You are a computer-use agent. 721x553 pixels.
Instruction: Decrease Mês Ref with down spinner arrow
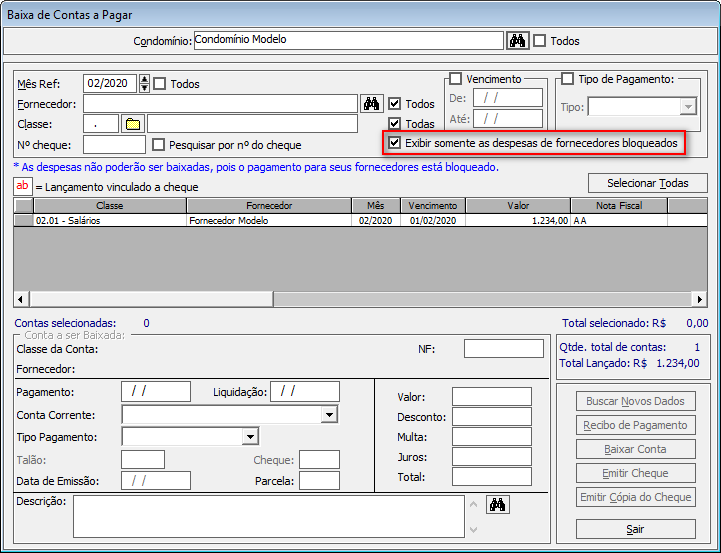[145, 88]
